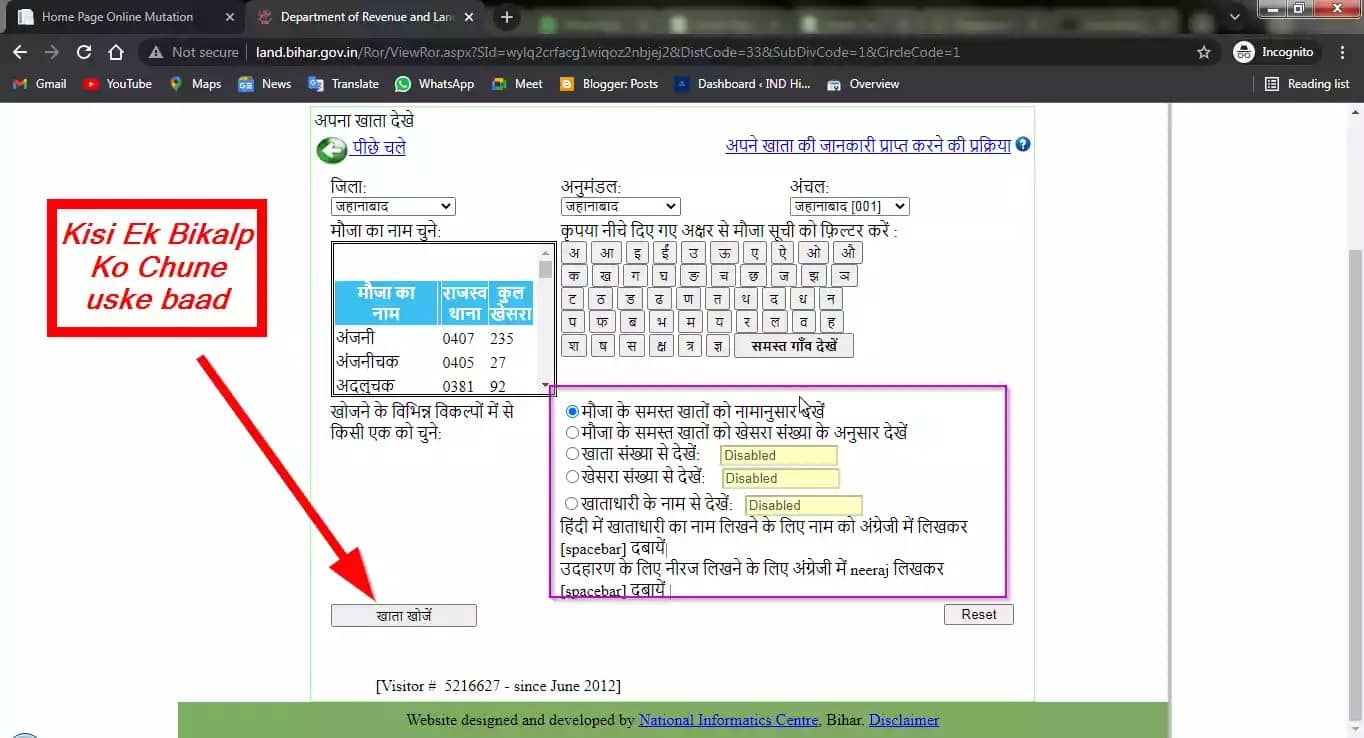This screenshot has width=1364, height=738.
Task: Click the खाता संख्या Disabled input field
Action: (x=778, y=455)
